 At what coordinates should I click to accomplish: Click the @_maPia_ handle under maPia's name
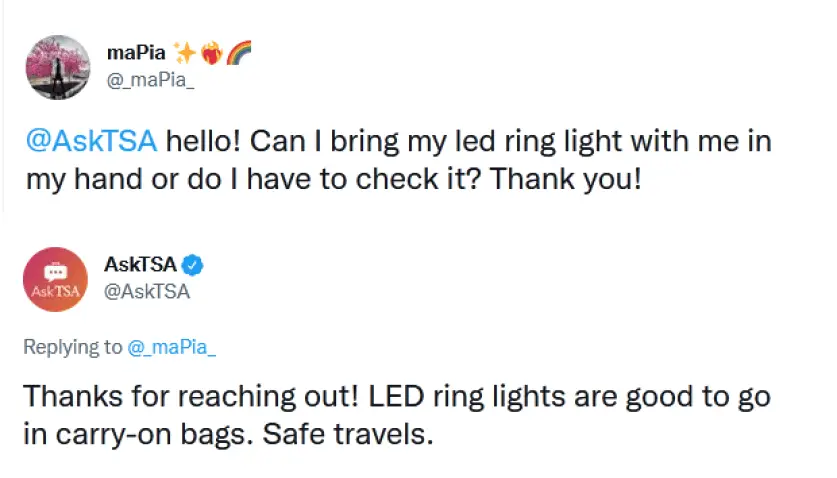coord(151,82)
